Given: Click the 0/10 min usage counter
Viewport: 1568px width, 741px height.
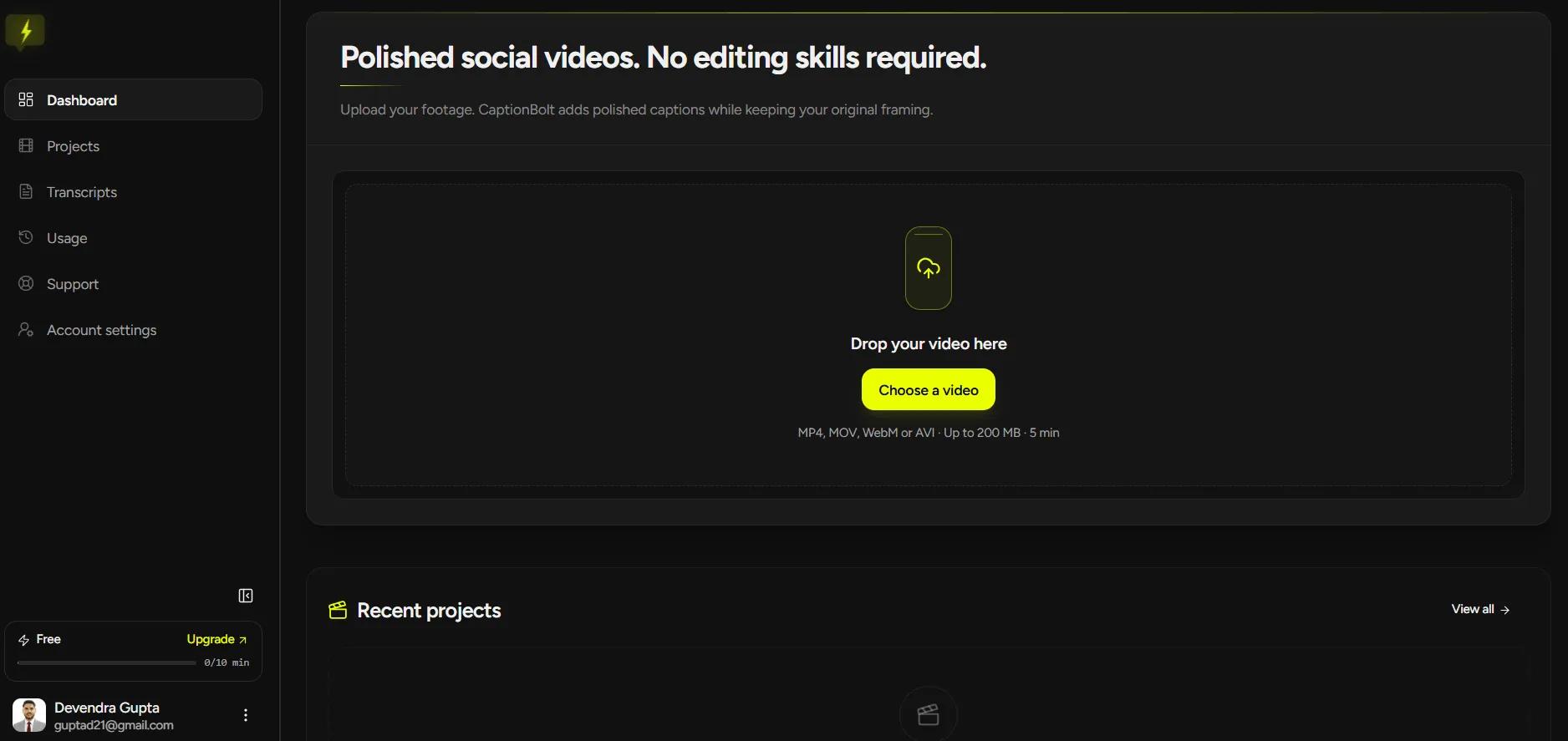Looking at the screenshot, I should (x=227, y=662).
